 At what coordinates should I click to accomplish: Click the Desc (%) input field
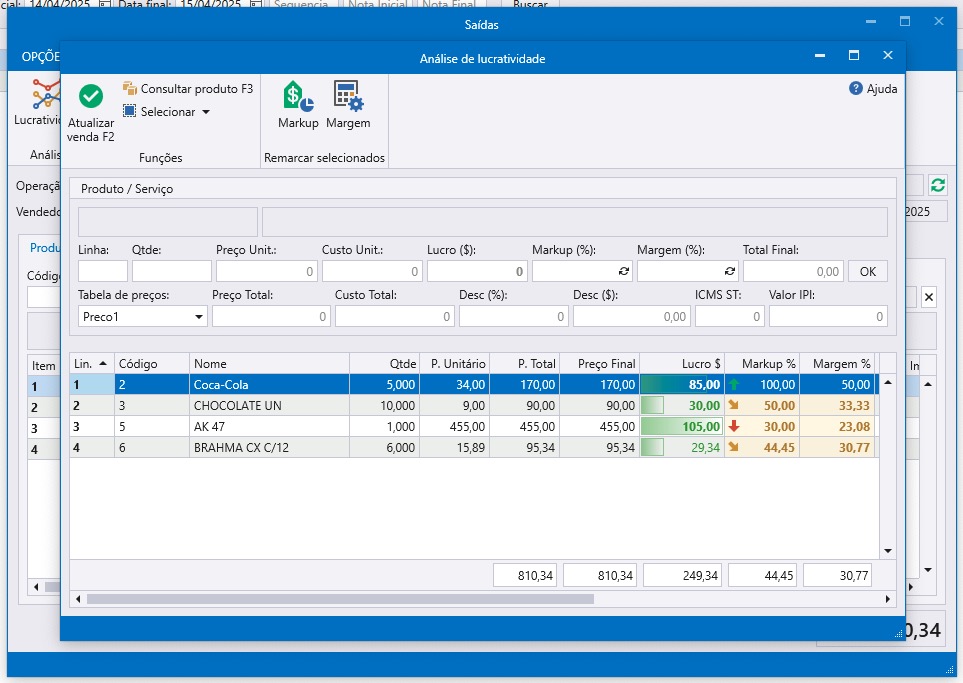pos(513,316)
